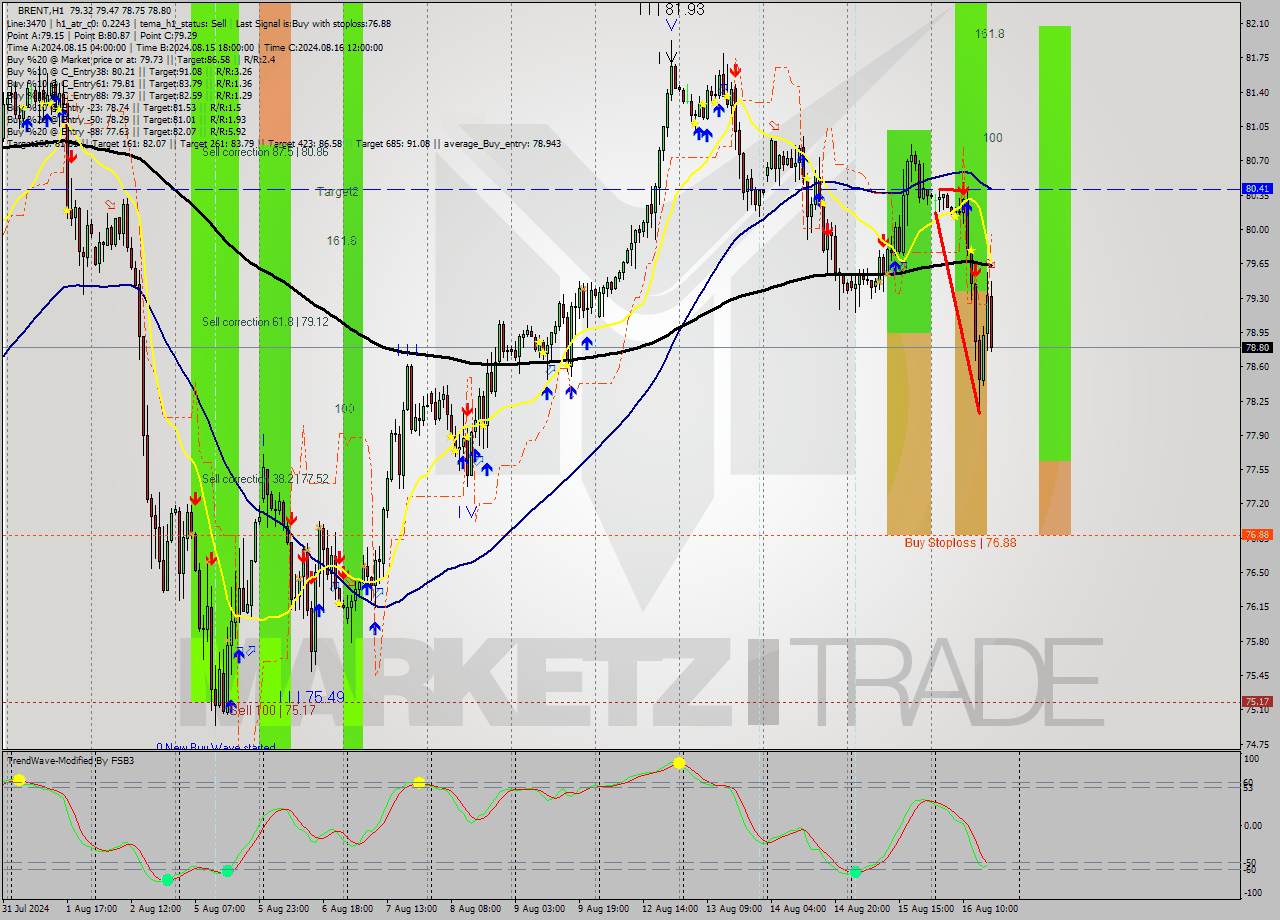1280x920 pixels.
Task: Click the yellow TrendWave dot near 7 Aug 13:00
Action: (x=419, y=783)
